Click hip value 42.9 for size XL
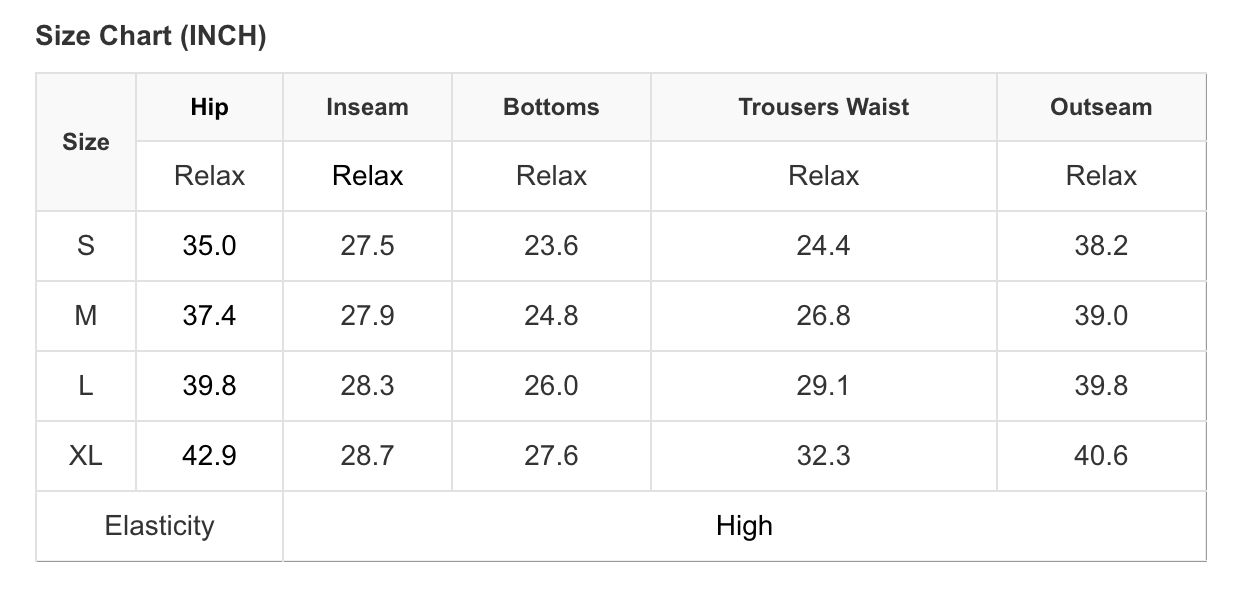Screen dimensions: 1238x590 (209, 456)
